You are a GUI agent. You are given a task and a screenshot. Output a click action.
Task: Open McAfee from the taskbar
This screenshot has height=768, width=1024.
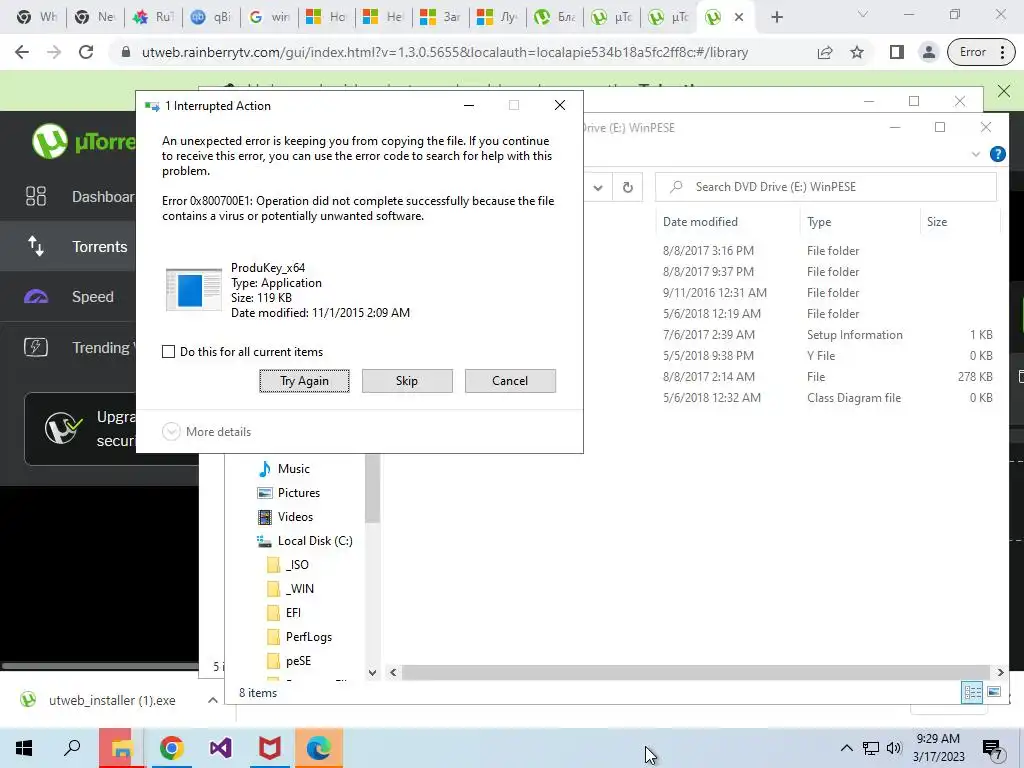(x=269, y=748)
